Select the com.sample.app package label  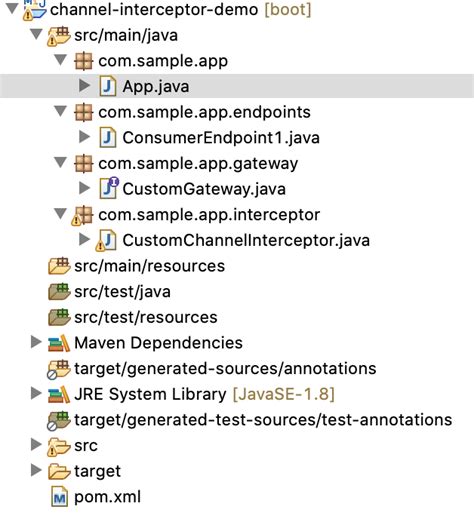pyautogui.click(x=163, y=61)
